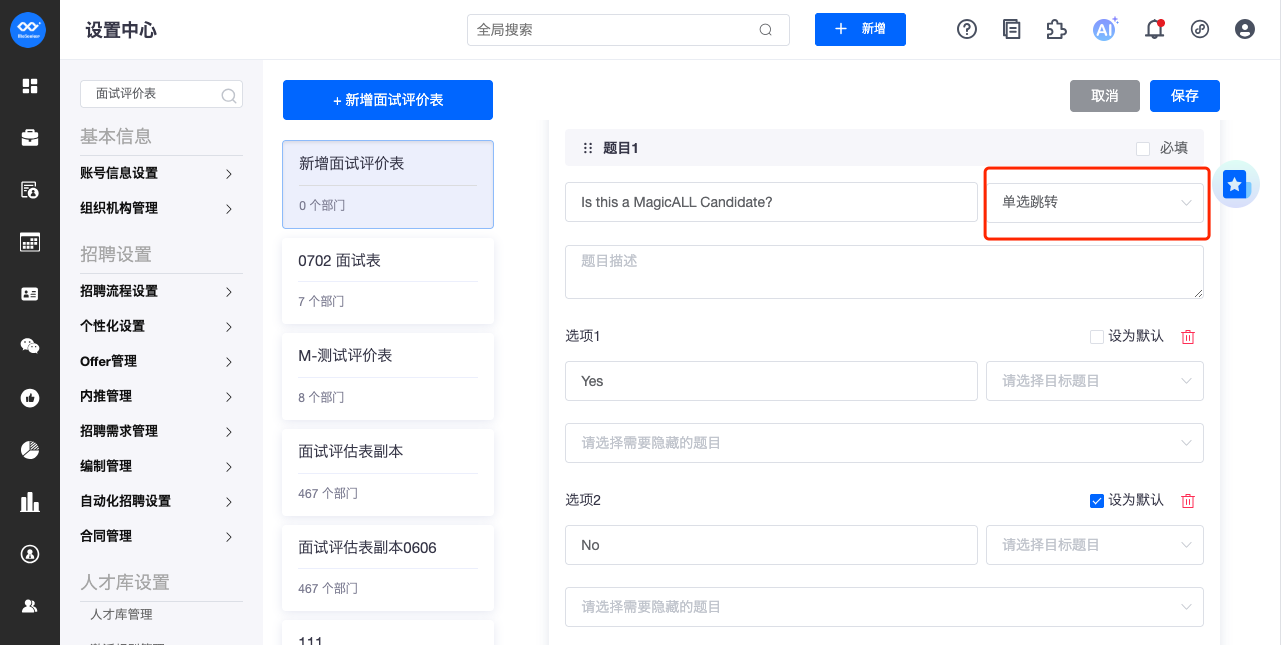Open 请选择目标题目 dropdown for Yes option
This screenshot has width=1281, height=645.
tap(1095, 381)
